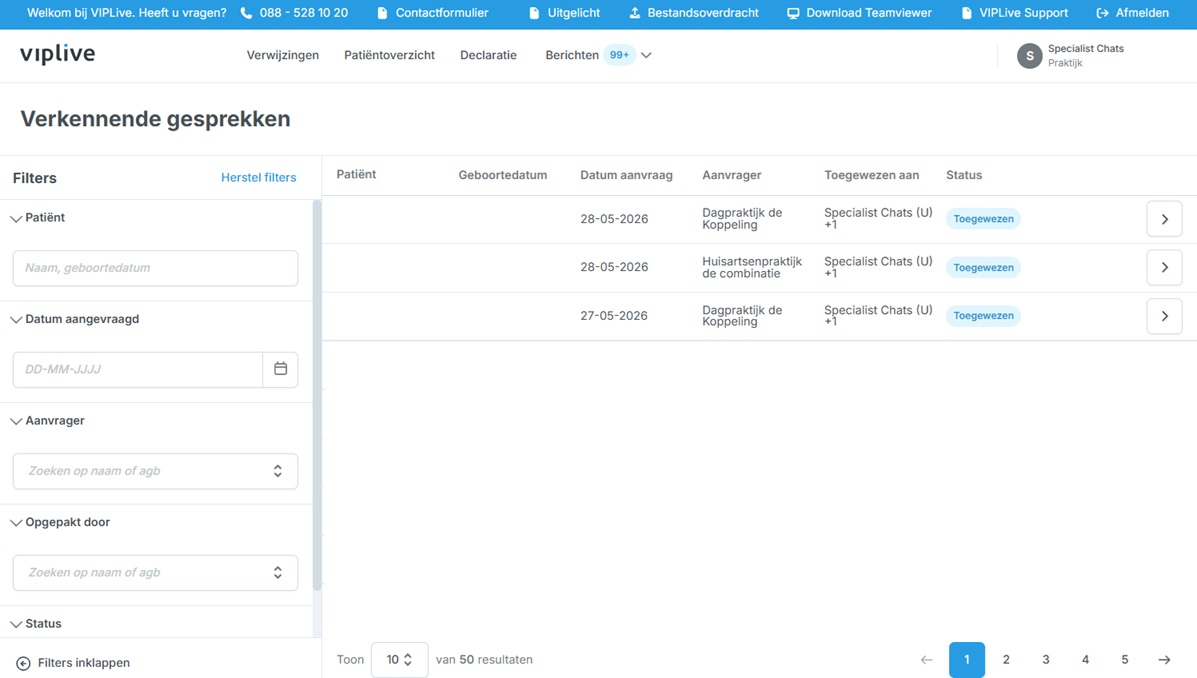Screen dimensions: 1197x678
Task: Click the Geboortedatum column header
Action: 502,175
